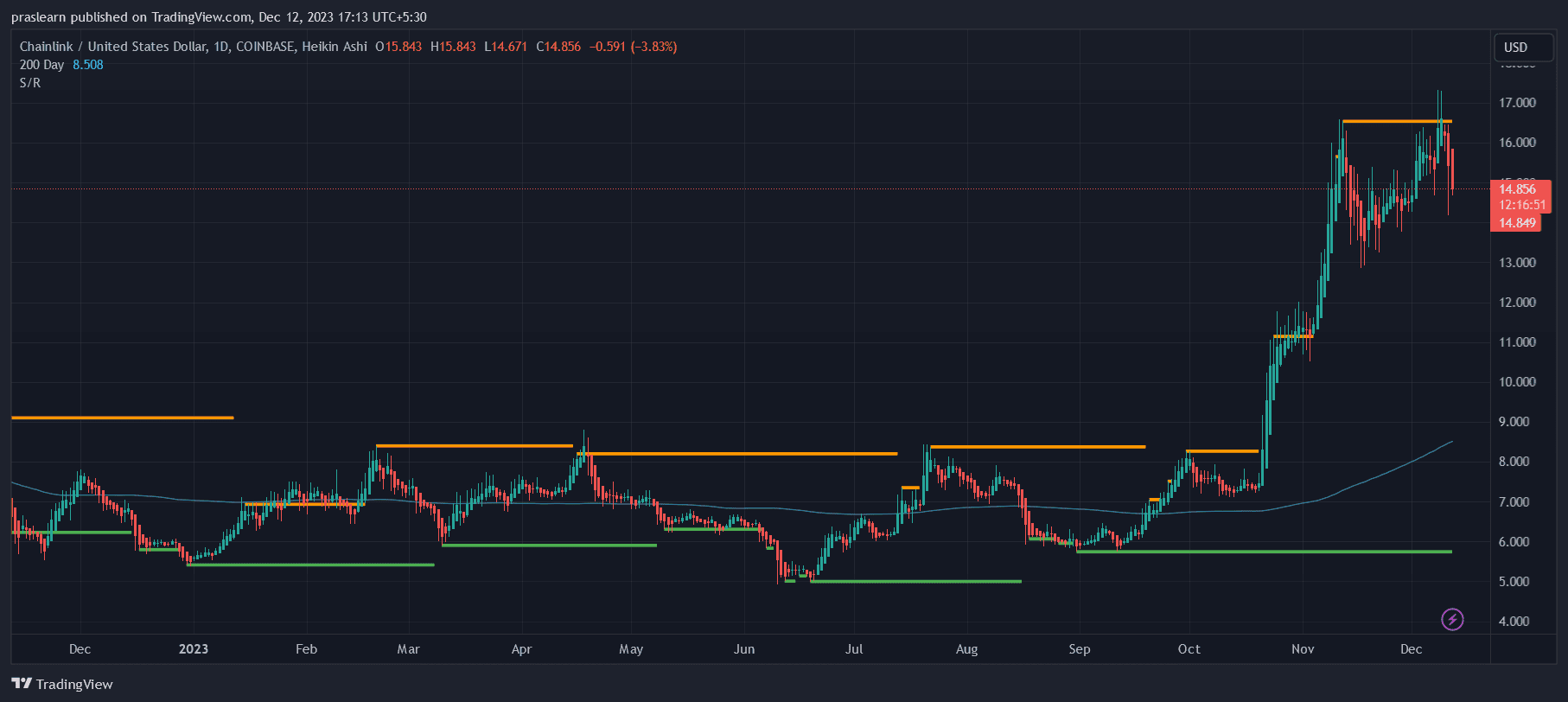Click the Nov label on time axis
Image resolution: width=1568 pixels, height=702 pixels.
click(x=1302, y=649)
